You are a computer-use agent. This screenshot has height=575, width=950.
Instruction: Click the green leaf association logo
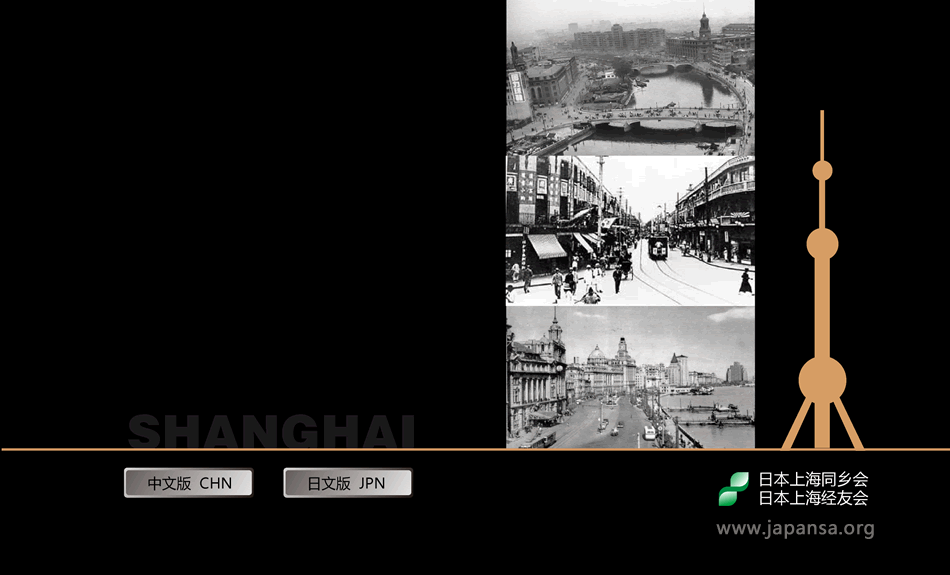coord(734,489)
